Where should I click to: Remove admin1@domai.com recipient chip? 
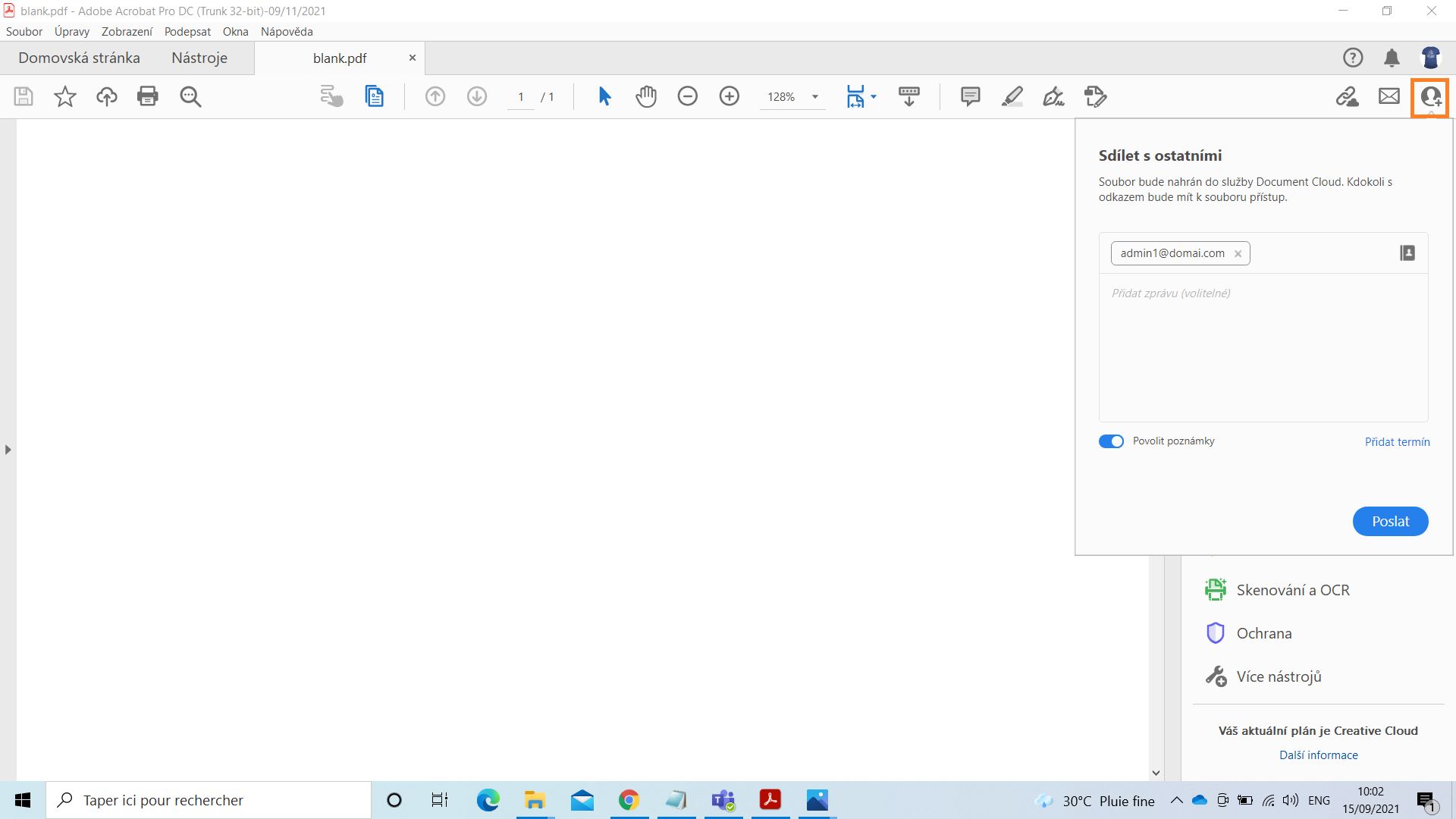click(1238, 254)
